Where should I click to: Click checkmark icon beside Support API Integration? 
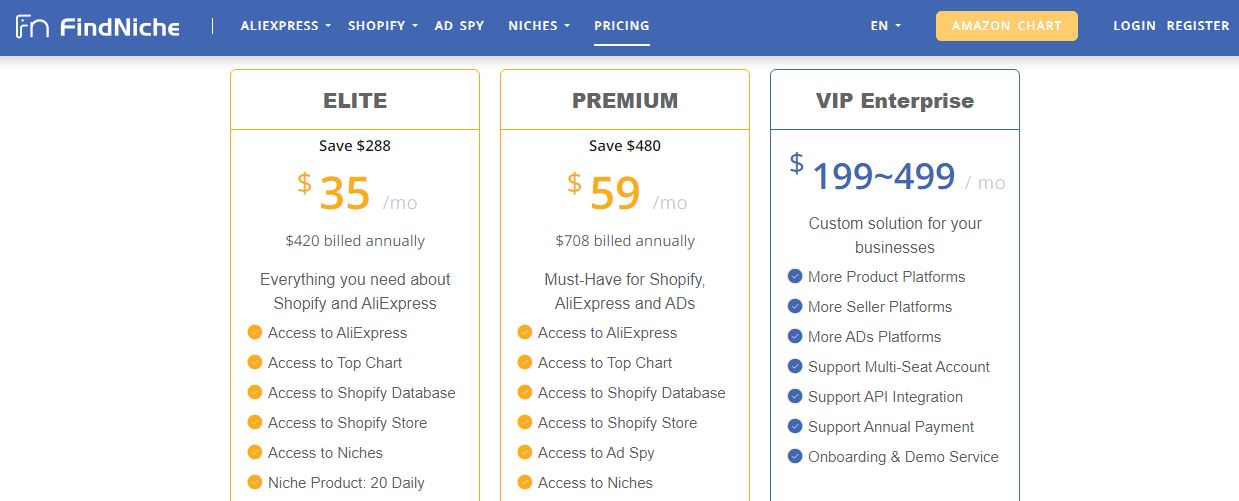[795, 397]
